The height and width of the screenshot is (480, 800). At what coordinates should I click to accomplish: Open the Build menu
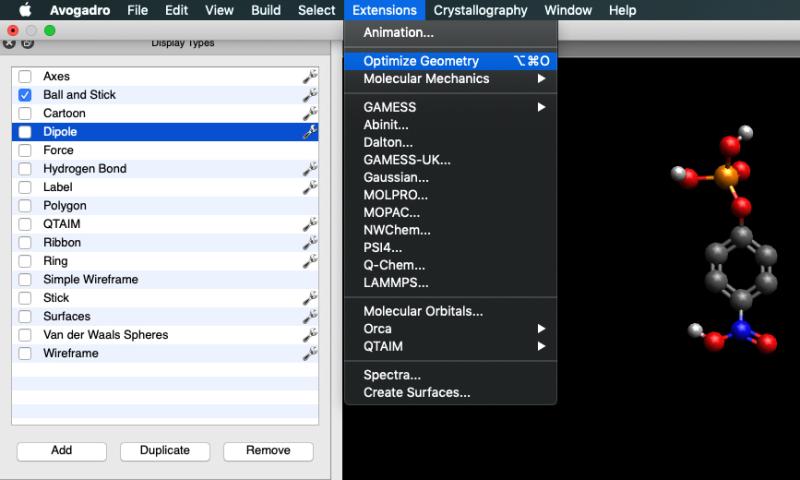(266, 10)
